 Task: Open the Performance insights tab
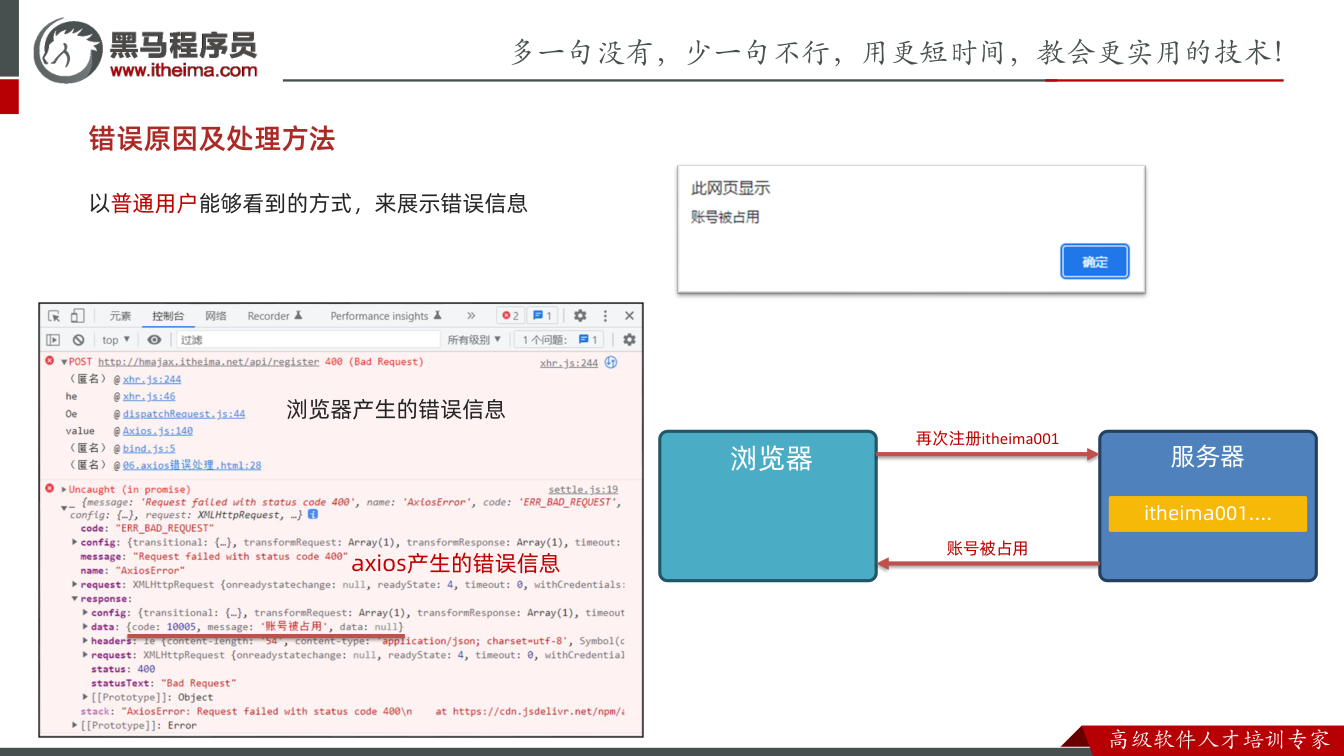386,316
